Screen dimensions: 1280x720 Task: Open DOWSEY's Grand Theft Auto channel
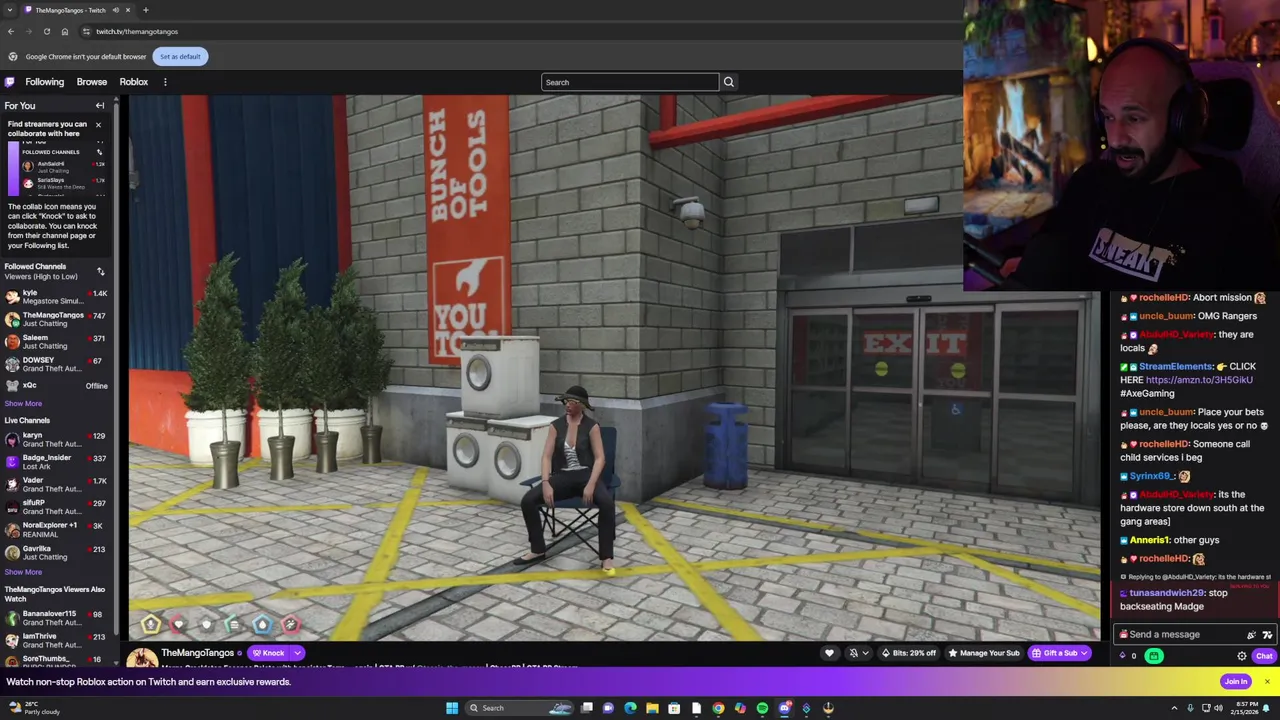(x=56, y=364)
